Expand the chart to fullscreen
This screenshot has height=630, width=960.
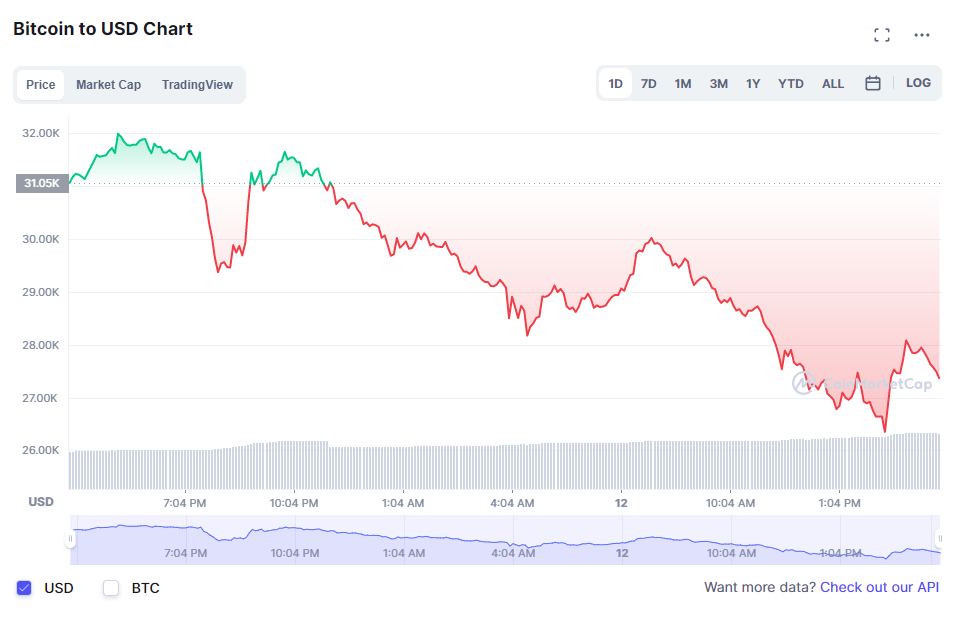coord(881,33)
